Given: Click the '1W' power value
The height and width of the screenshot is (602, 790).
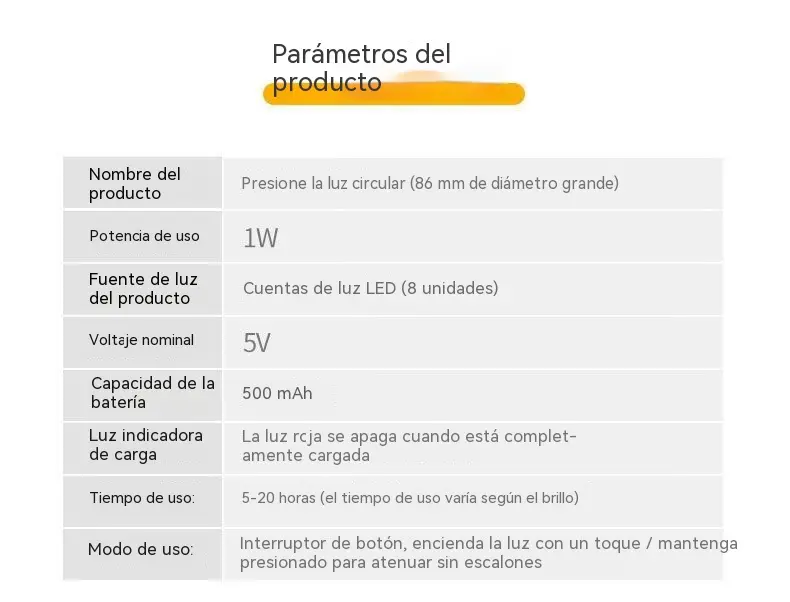Looking at the screenshot, I should [260, 238].
